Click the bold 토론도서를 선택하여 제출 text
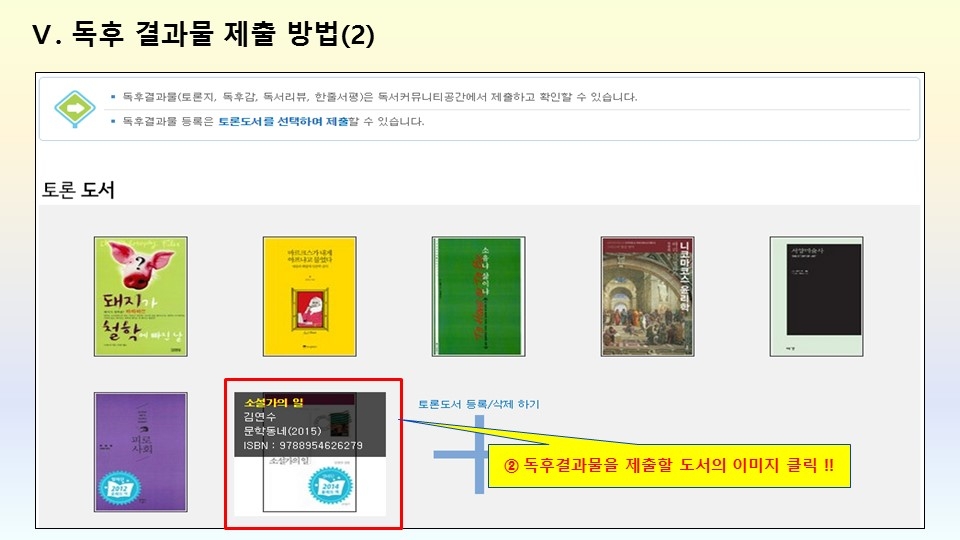 pyautogui.click(x=283, y=121)
